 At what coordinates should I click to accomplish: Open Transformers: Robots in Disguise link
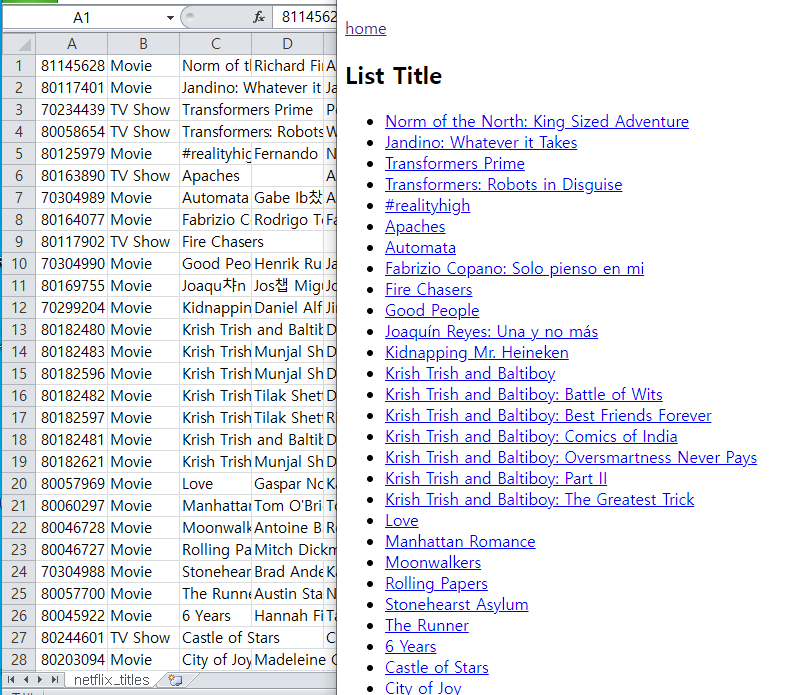(504, 185)
